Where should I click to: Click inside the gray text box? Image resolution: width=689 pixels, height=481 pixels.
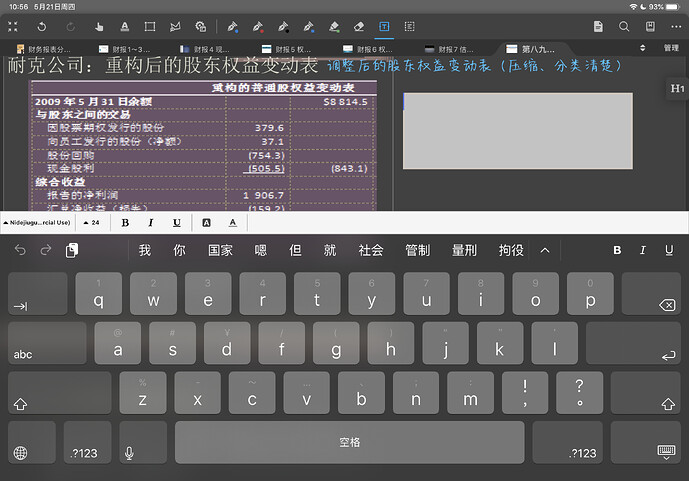[518, 130]
